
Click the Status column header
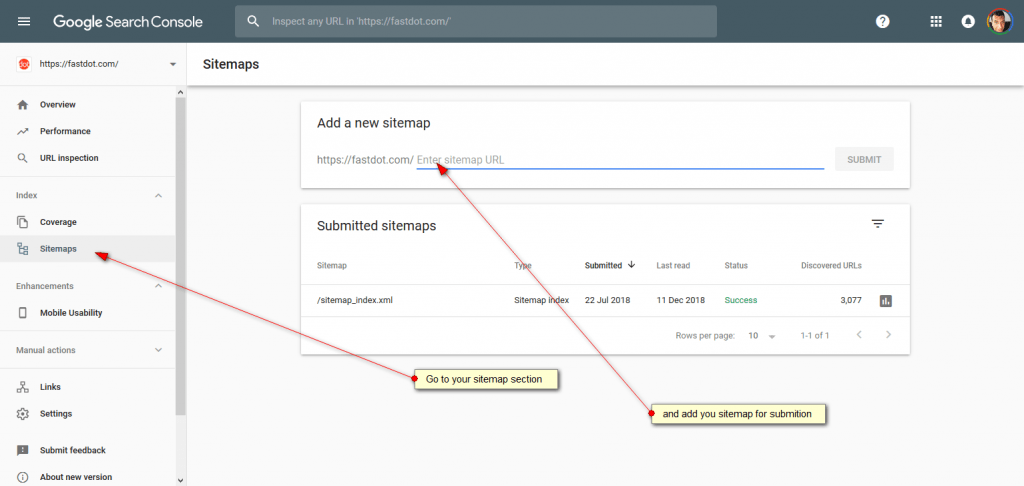(x=736, y=265)
